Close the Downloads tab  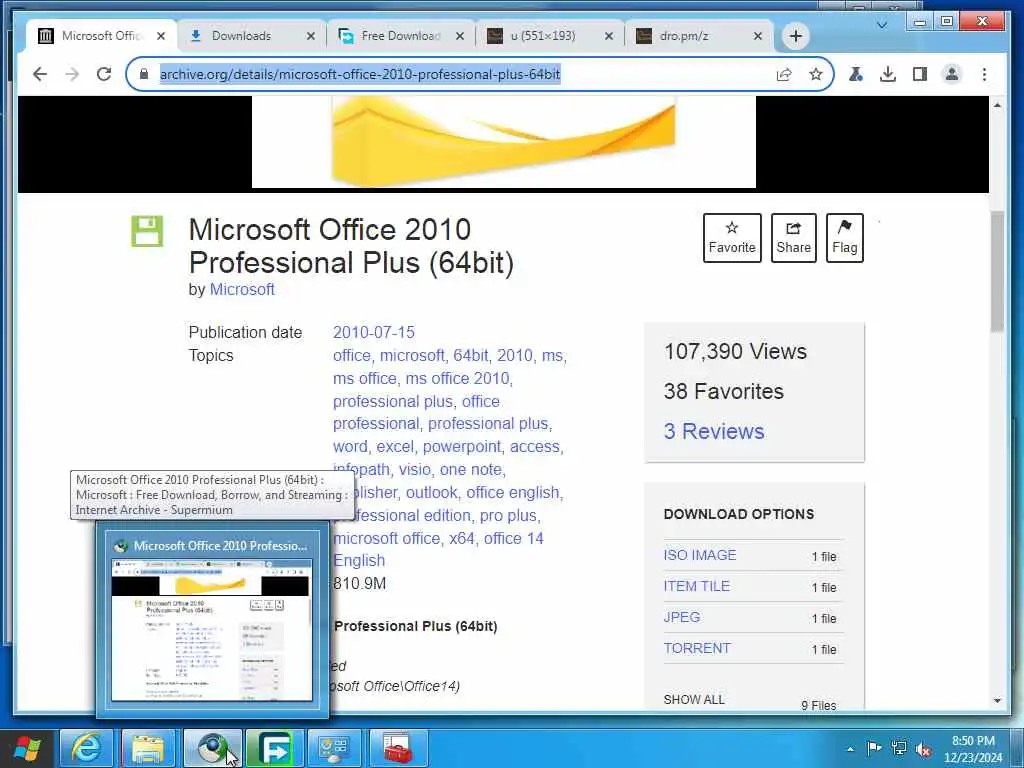coord(311,36)
